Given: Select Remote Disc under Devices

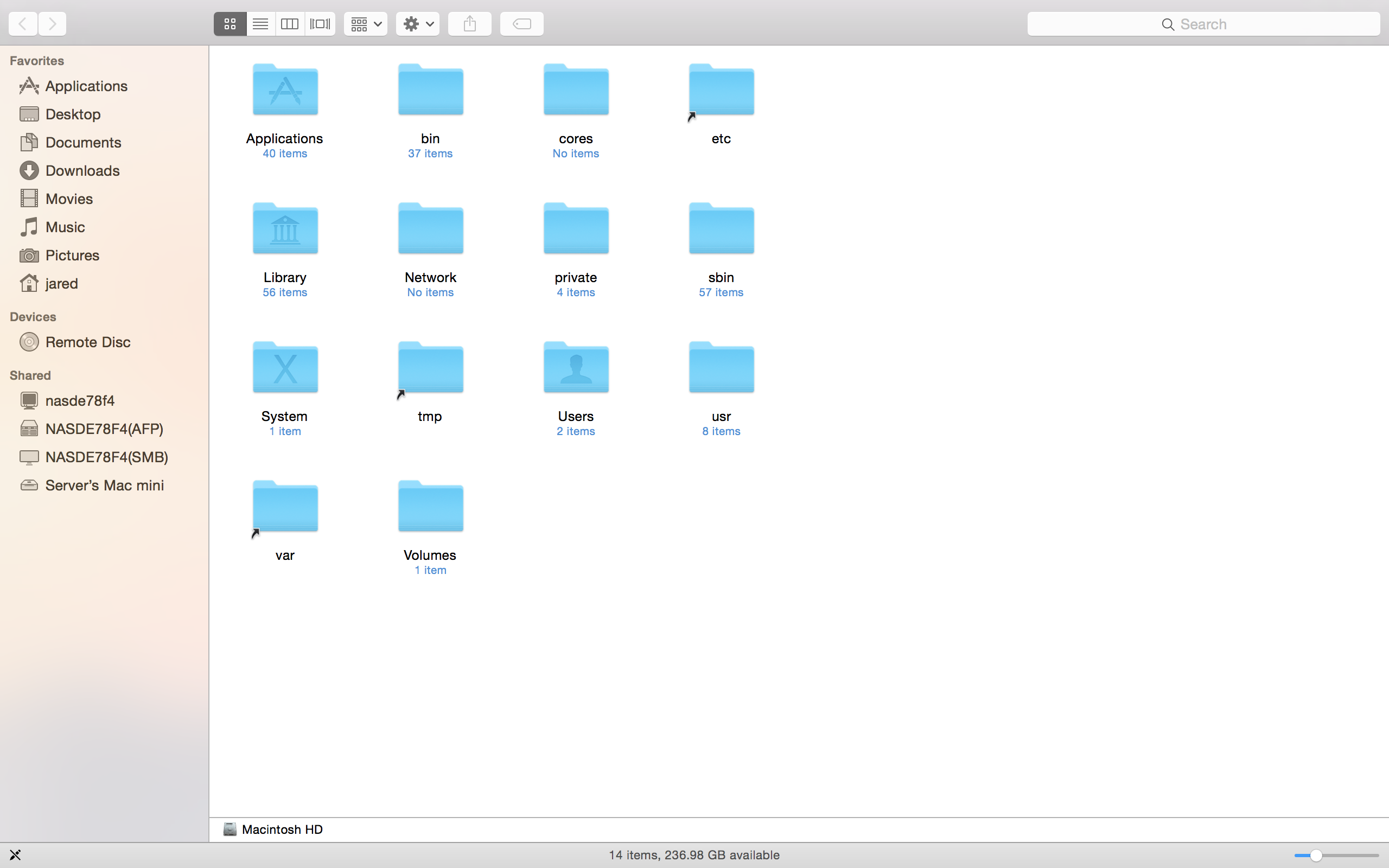Looking at the screenshot, I should [104, 342].
